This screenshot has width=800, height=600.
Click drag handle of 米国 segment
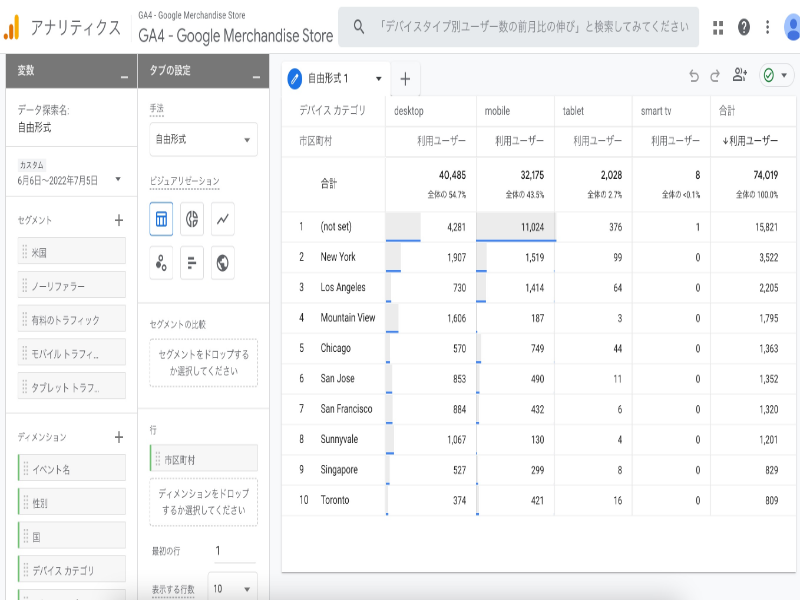pos(24,252)
